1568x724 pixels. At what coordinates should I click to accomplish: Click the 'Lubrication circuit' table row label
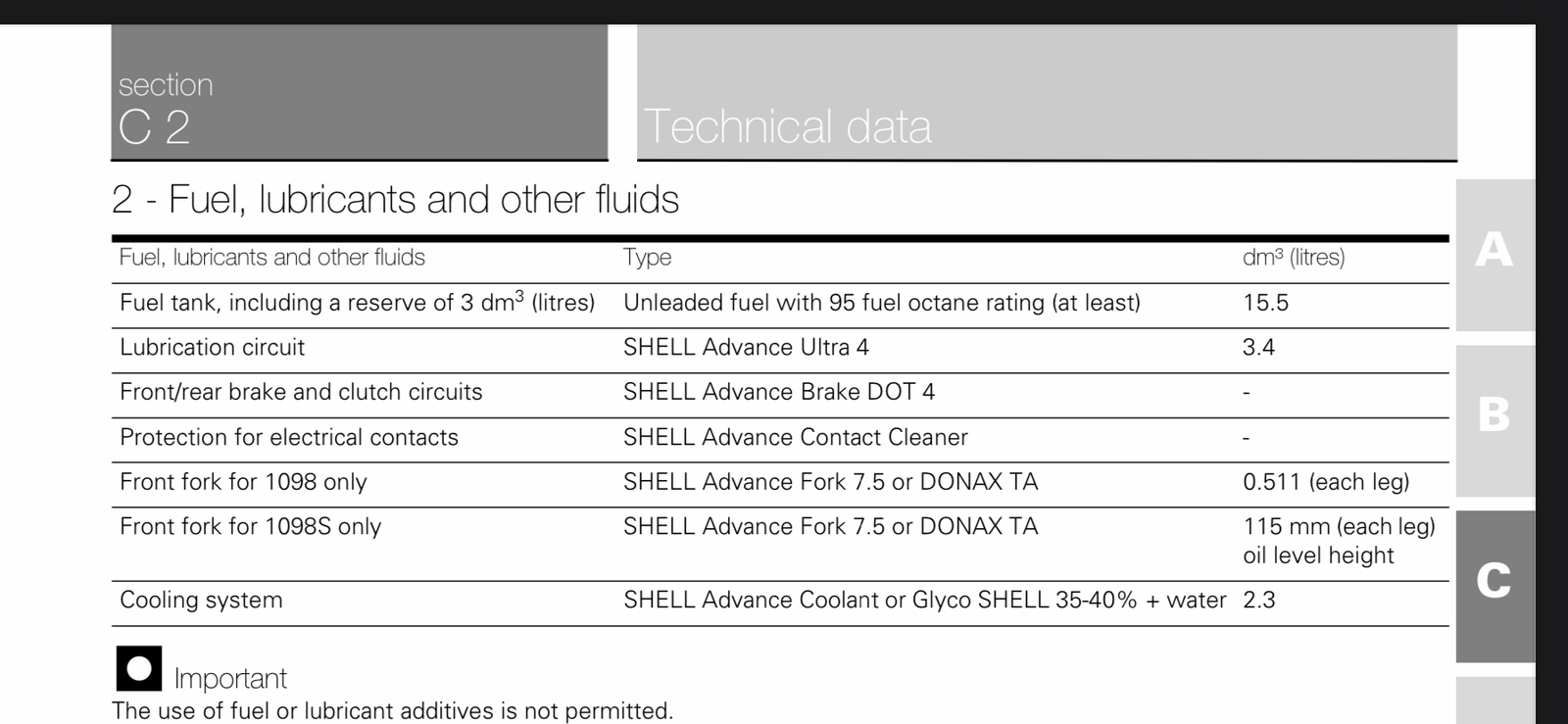point(212,348)
